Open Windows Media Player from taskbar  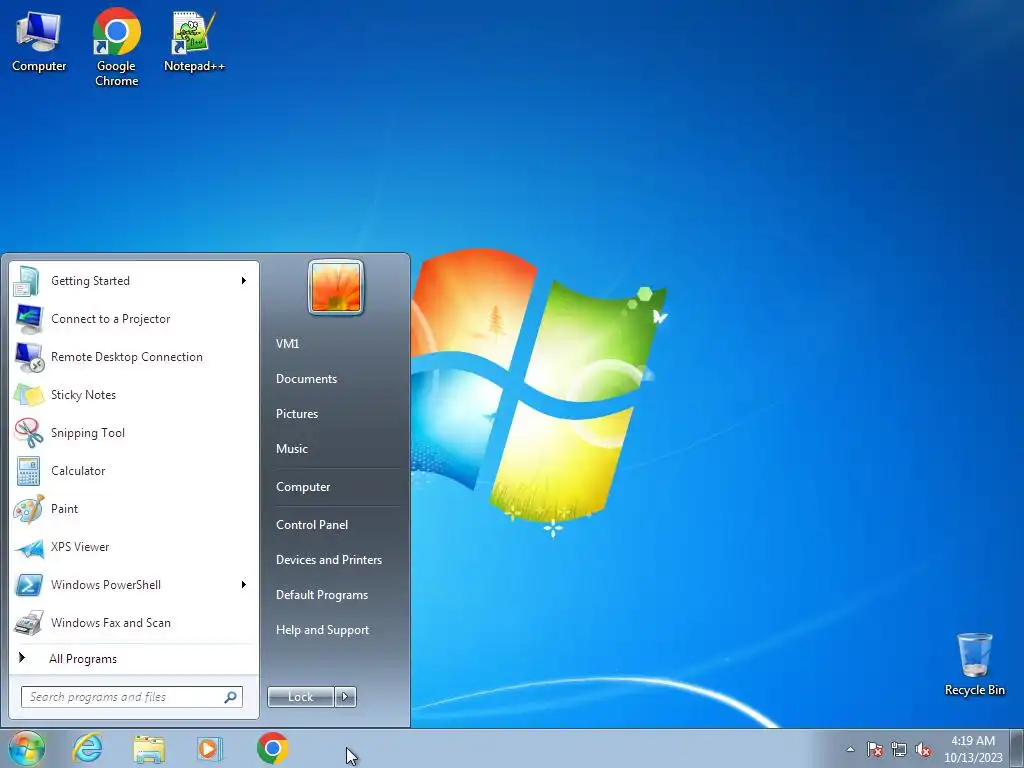point(210,748)
